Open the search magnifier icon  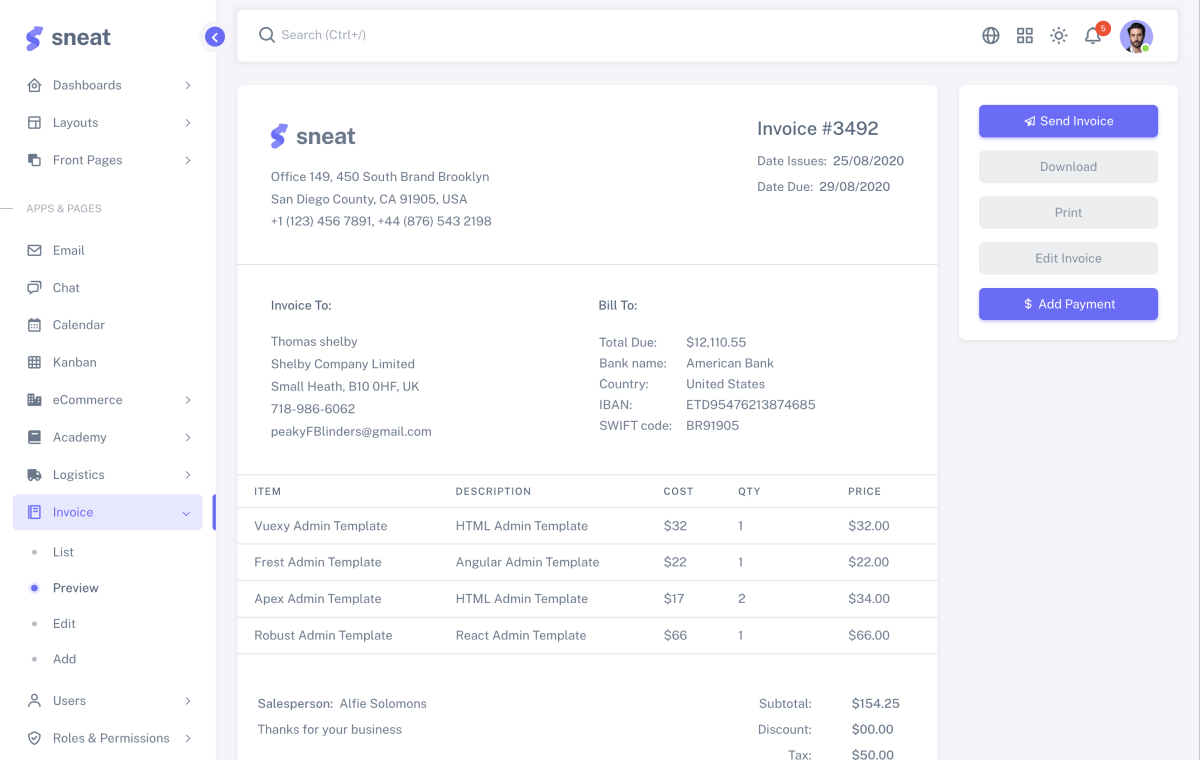(266, 34)
